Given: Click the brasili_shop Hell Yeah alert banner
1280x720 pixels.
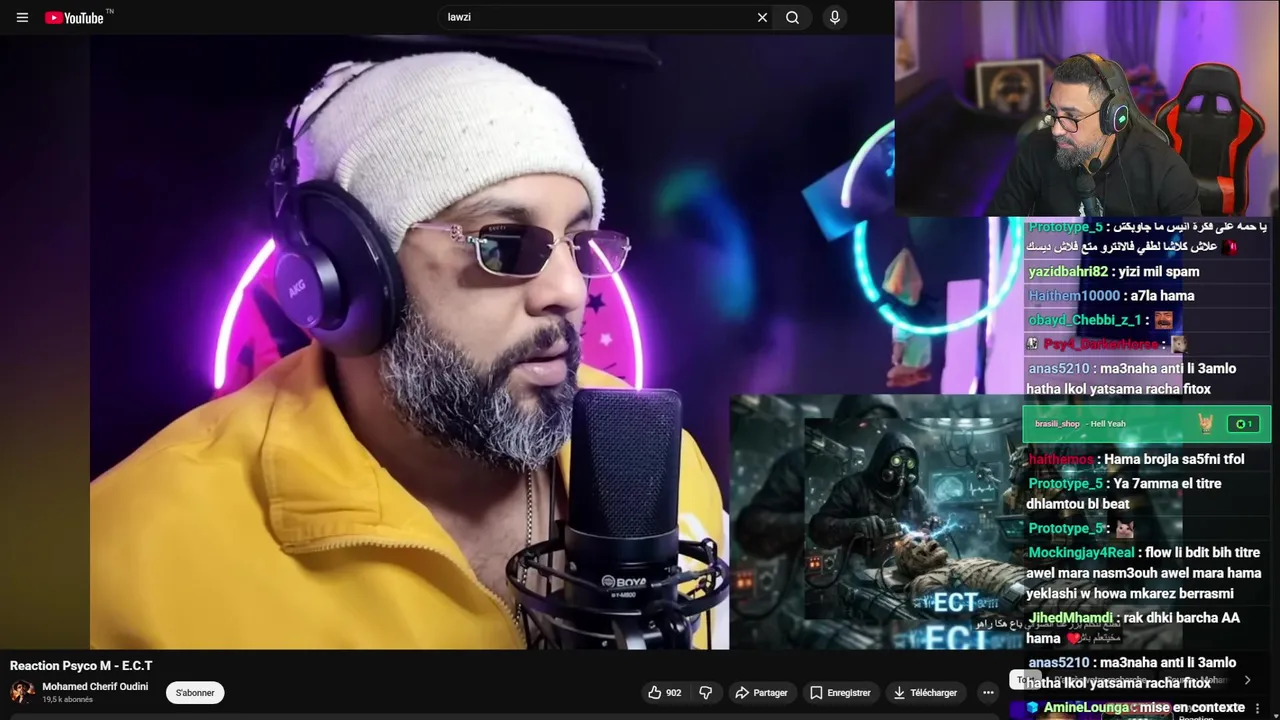Looking at the screenshot, I should [x=1146, y=424].
